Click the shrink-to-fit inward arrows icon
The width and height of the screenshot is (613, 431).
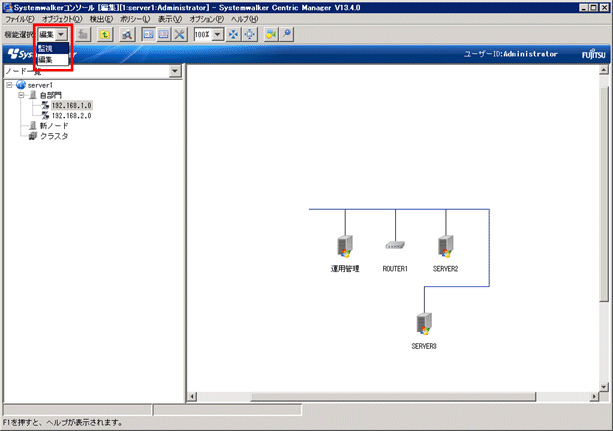point(233,34)
